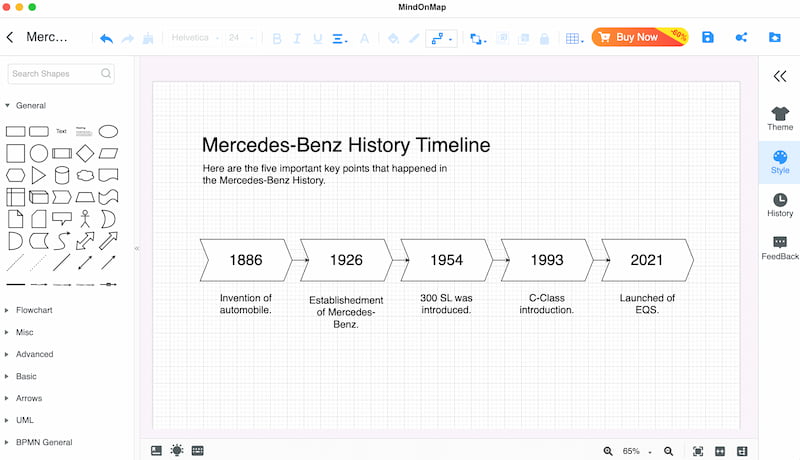
Task: Open the History clock panel
Action: pos(780,205)
